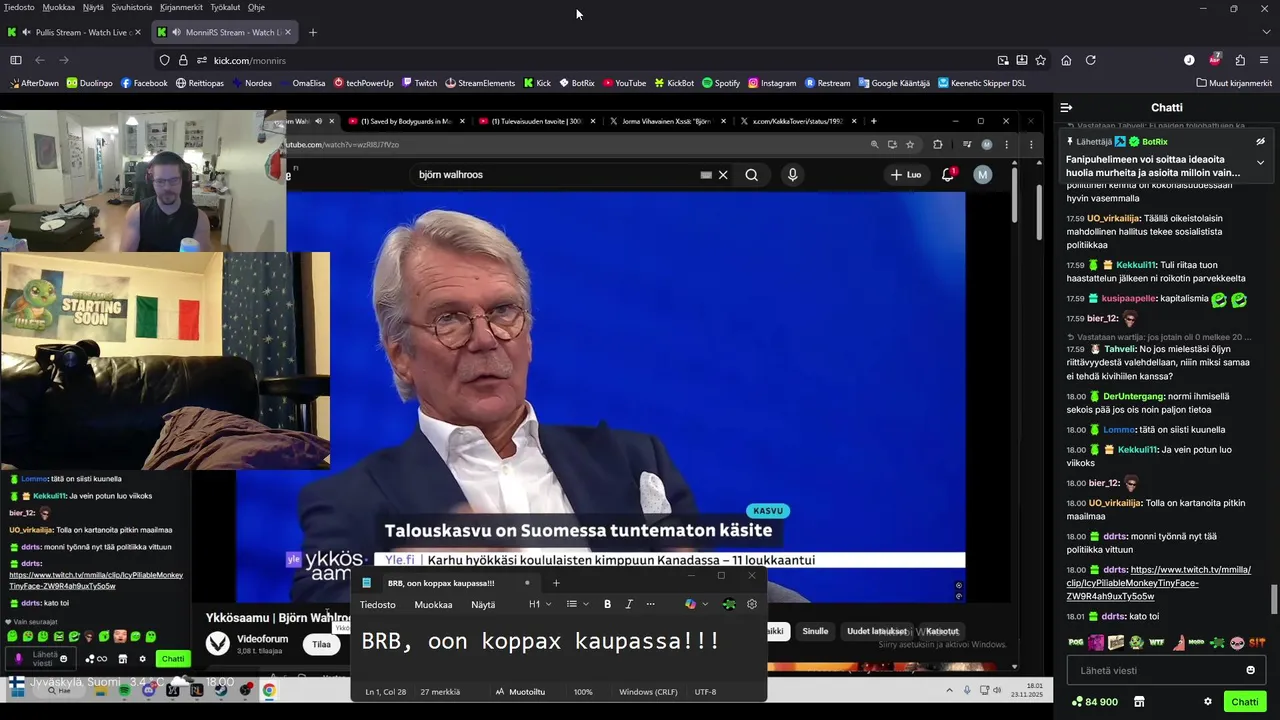Image resolution: width=1280 pixels, height=720 pixels.
Task: Open Muut kirjanmerkit bookmarks folder
Action: coord(1234,83)
